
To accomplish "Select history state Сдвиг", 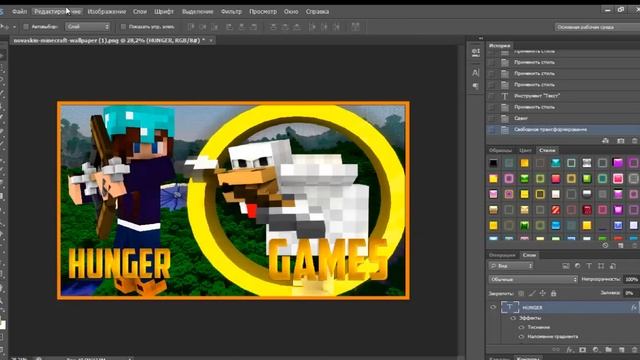I will coord(563,118).
